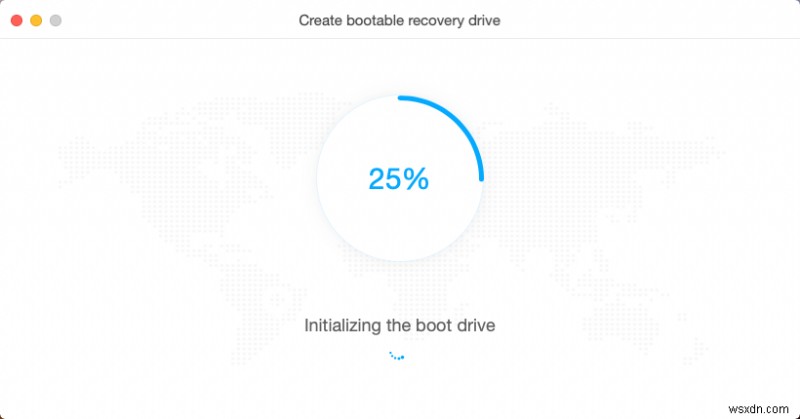This screenshot has width=800, height=419.
Task: Click the "Initializing the boot drive" status text
Action: pyautogui.click(x=399, y=325)
